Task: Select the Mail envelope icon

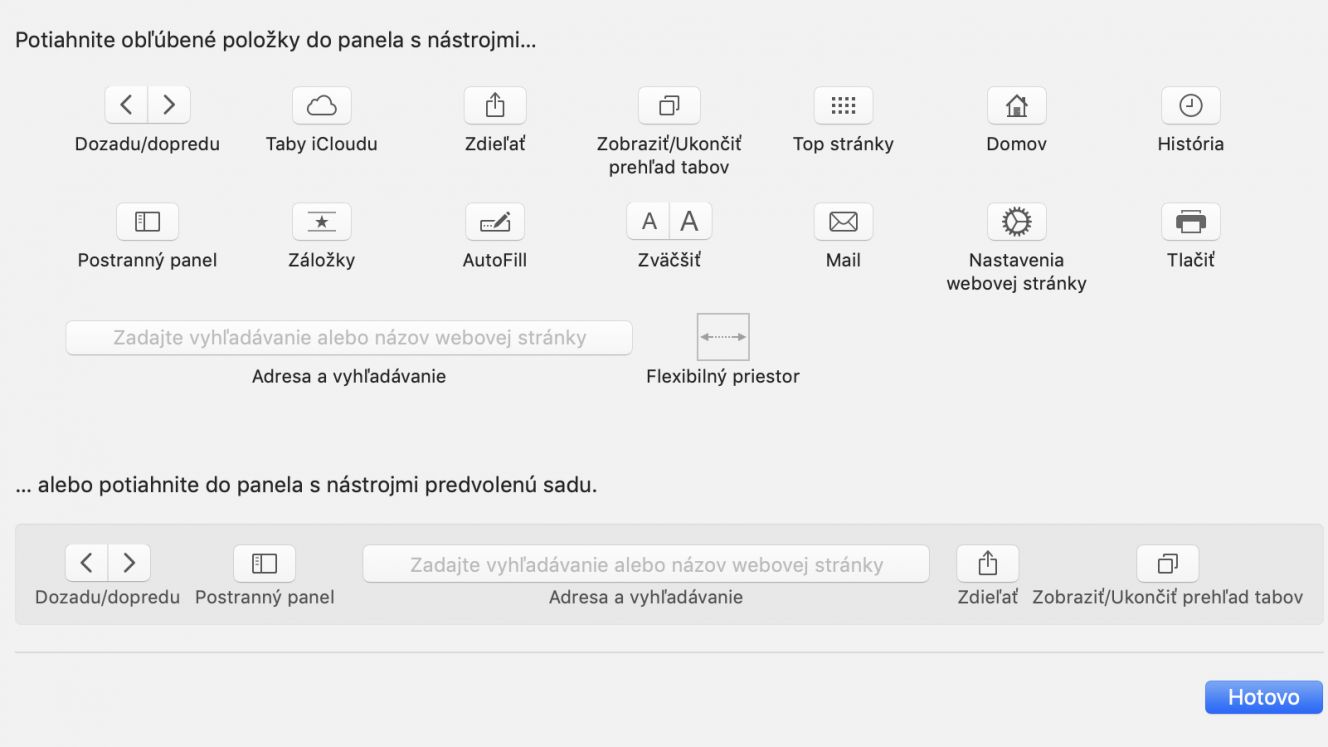Action: pyautogui.click(x=843, y=222)
